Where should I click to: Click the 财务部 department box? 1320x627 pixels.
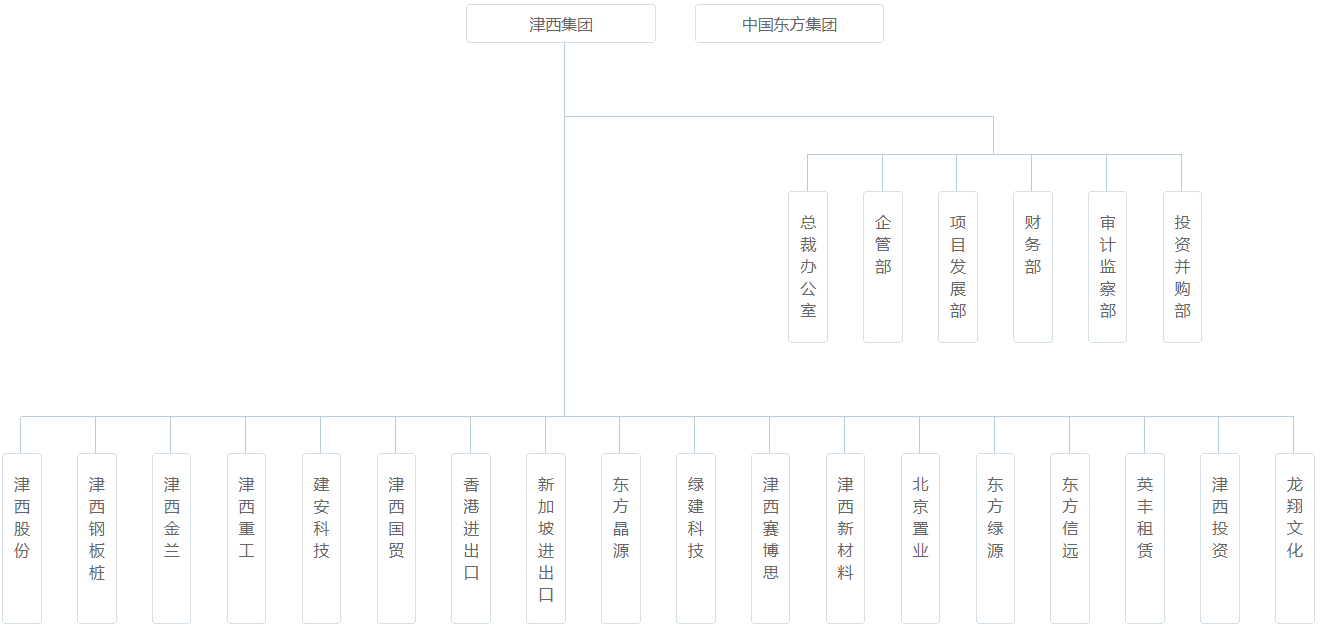tap(1033, 267)
